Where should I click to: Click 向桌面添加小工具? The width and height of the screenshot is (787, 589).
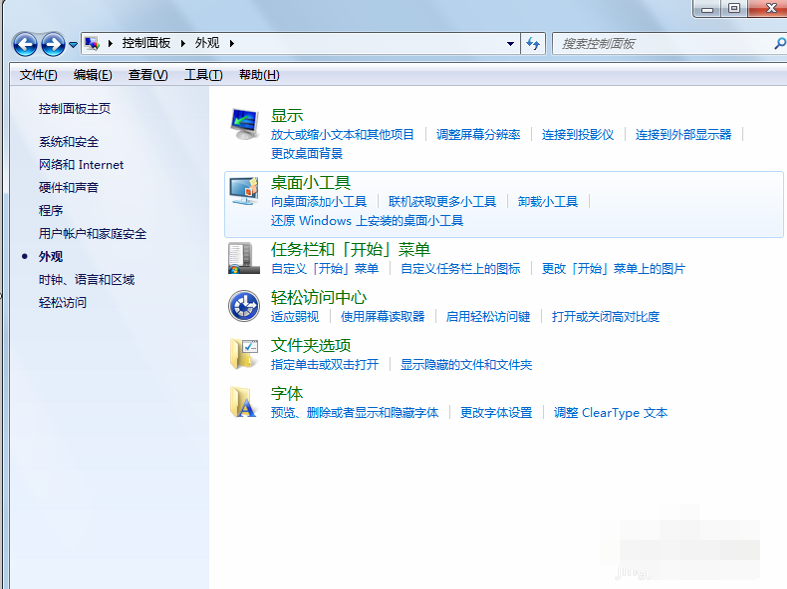(x=319, y=202)
